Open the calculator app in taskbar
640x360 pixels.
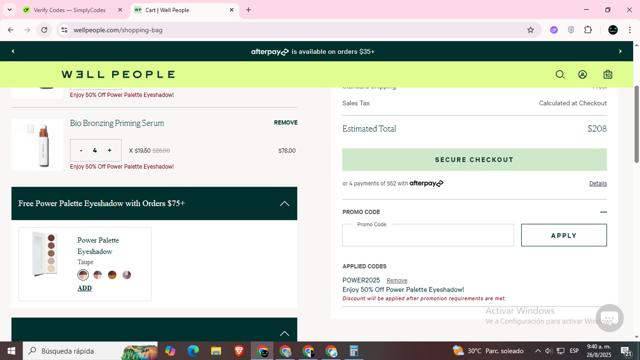(354, 351)
